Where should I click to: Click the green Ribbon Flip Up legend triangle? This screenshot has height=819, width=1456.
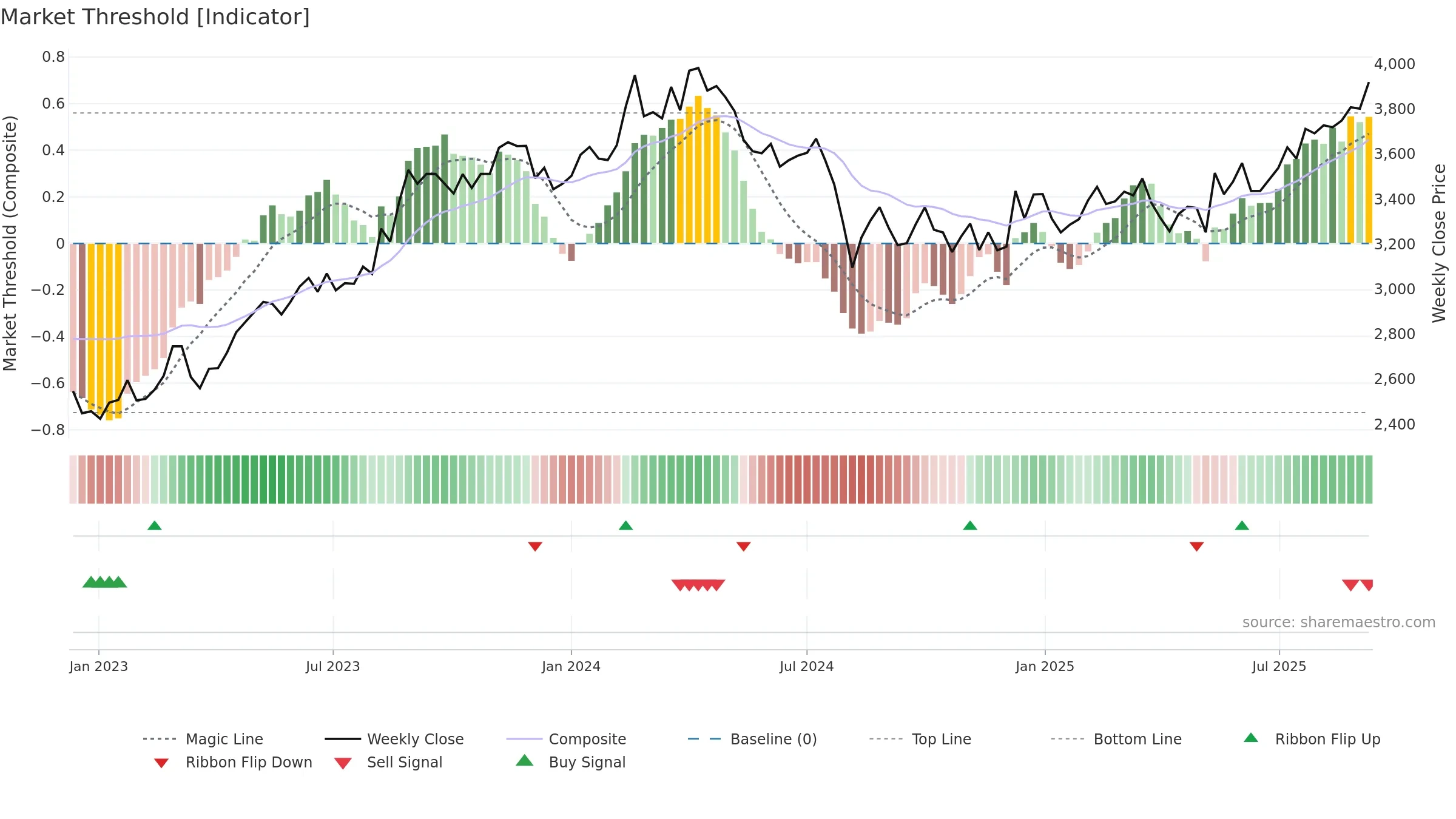point(1251,738)
